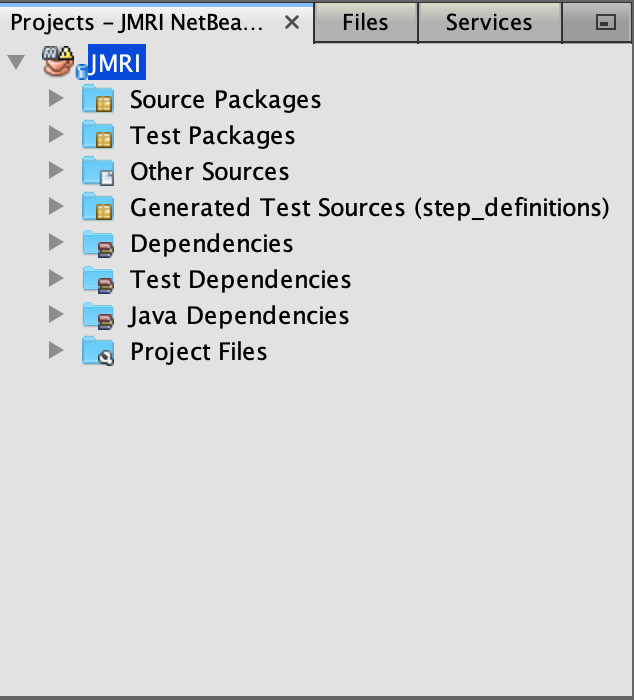Click the Dependencies library icon
Image resolution: width=634 pixels, height=700 pixels.
[98, 244]
